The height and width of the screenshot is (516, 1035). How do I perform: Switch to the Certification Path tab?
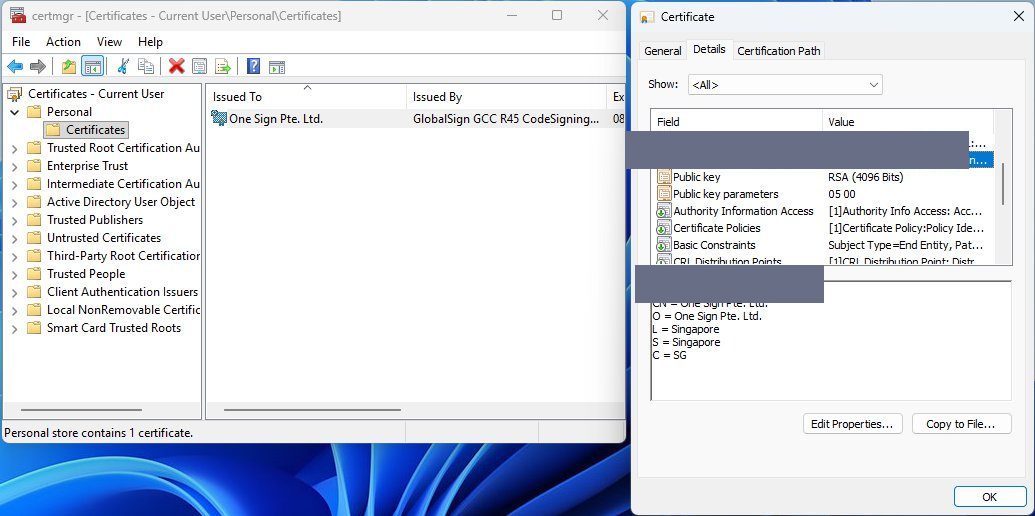pos(779,51)
